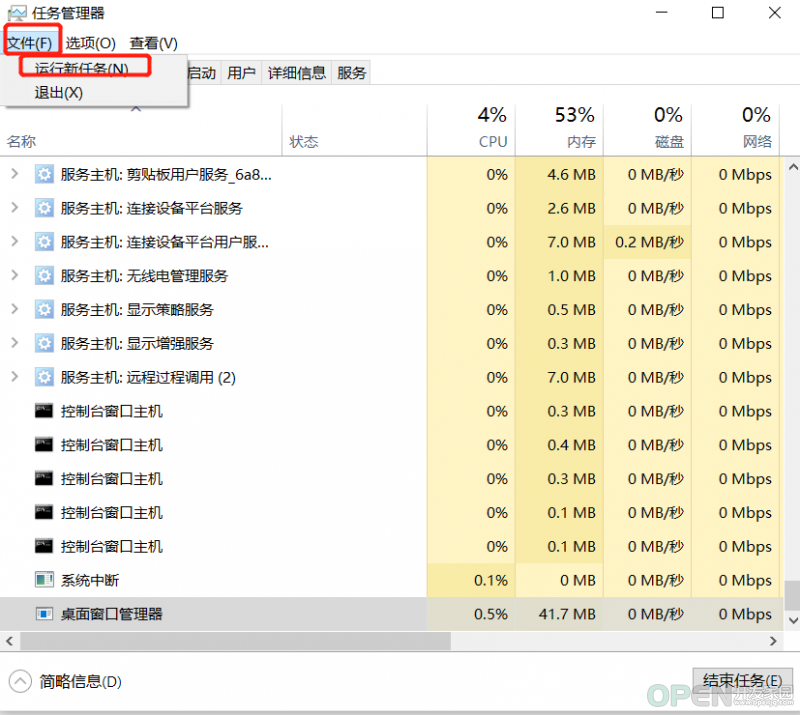Click gear icon of 连接设备平台服务 row
This screenshot has height=715, width=800.
44,208
